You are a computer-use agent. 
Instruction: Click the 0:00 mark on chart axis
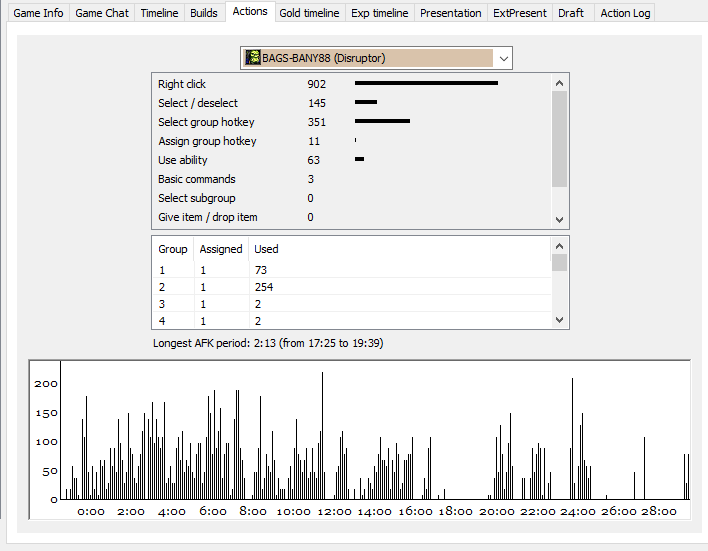point(91,512)
